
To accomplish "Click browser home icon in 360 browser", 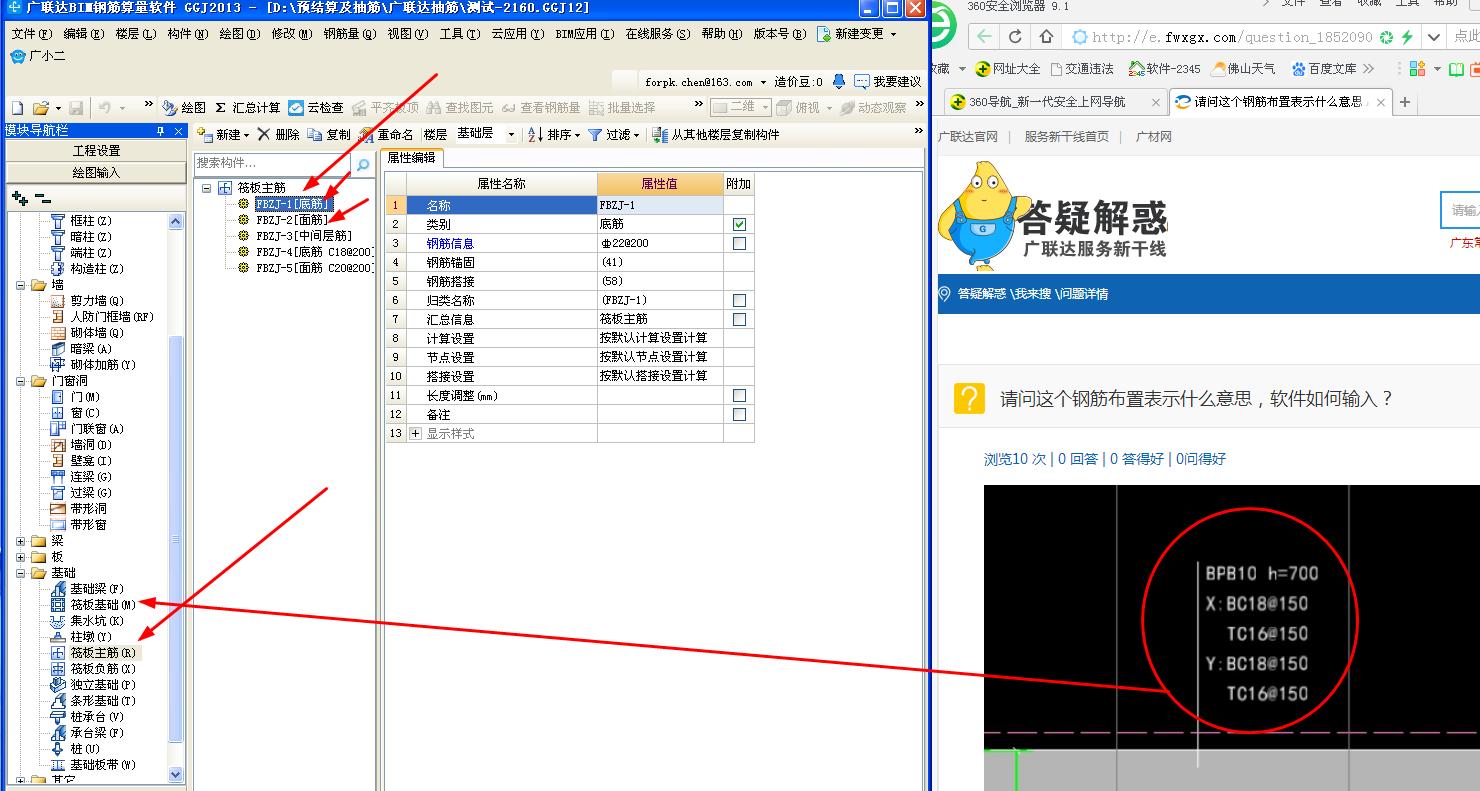I will (1046, 37).
